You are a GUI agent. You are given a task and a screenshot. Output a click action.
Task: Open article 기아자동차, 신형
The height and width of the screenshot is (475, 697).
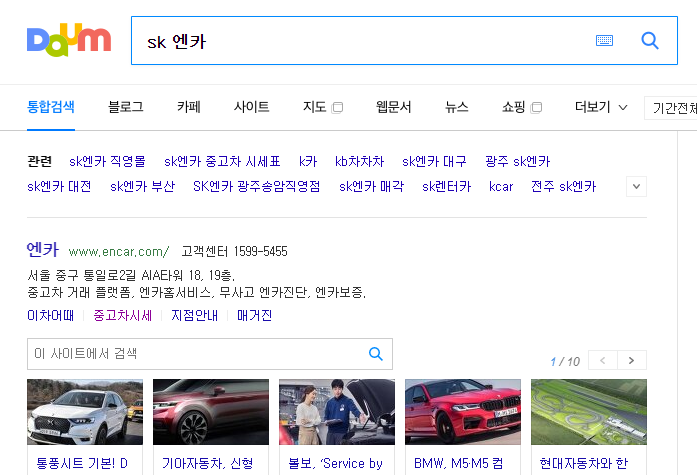coord(208,463)
